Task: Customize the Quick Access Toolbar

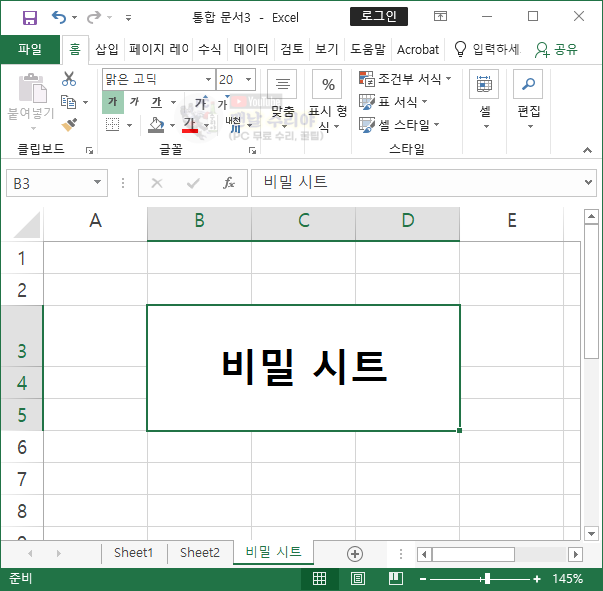Action: (x=128, y=18)
